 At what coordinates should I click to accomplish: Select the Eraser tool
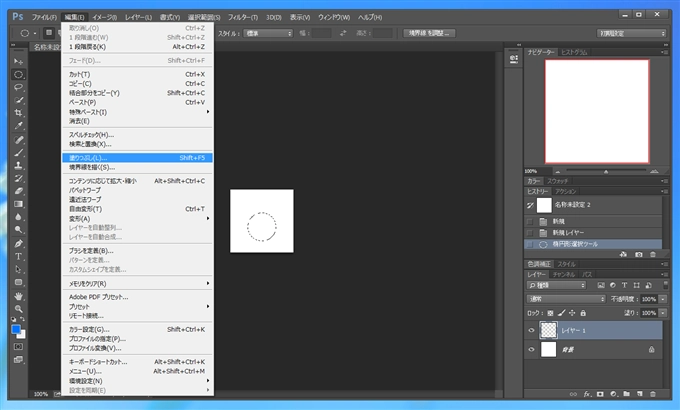[18, 191]
